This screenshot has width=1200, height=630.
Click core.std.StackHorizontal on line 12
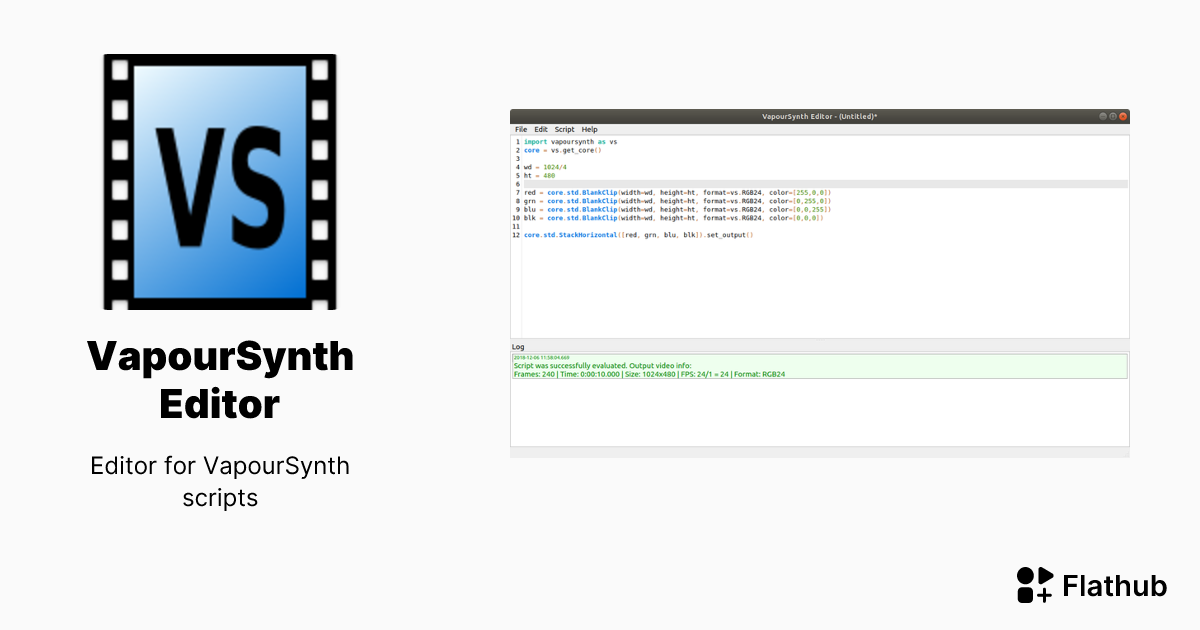point(569,235)
